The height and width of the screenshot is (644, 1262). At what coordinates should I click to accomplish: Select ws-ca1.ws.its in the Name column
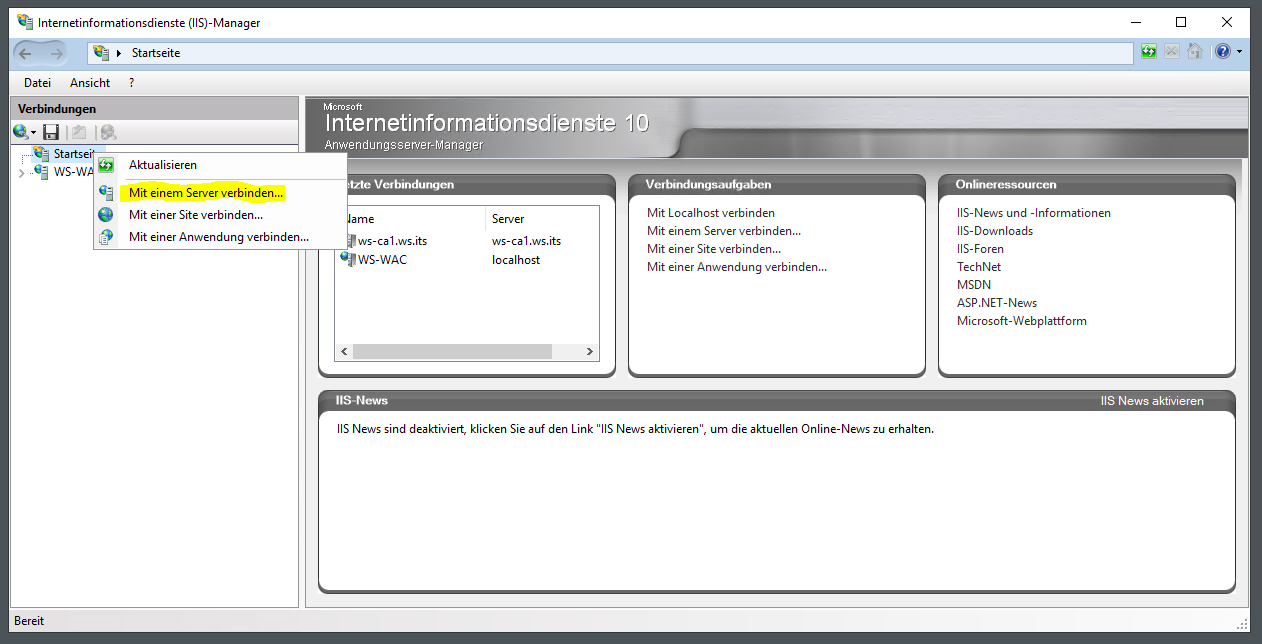click(x=393, y=241)
